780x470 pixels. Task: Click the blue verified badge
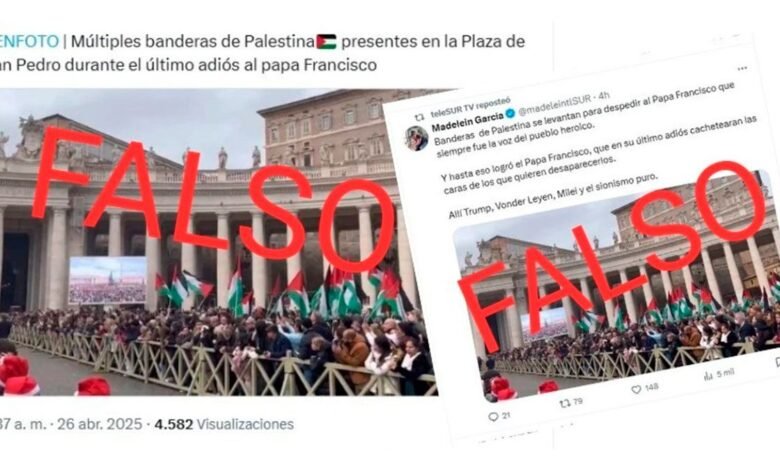pos(510,114)
